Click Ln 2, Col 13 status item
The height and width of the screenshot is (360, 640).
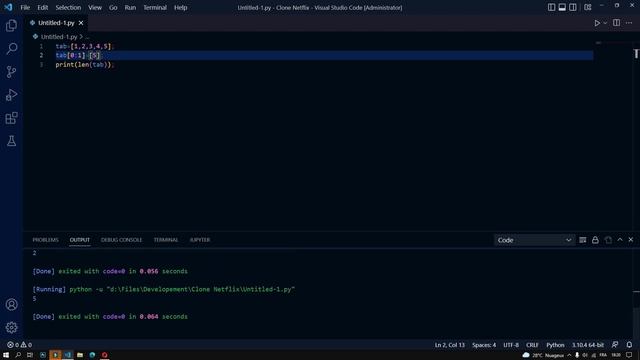(x=449, y=345)
